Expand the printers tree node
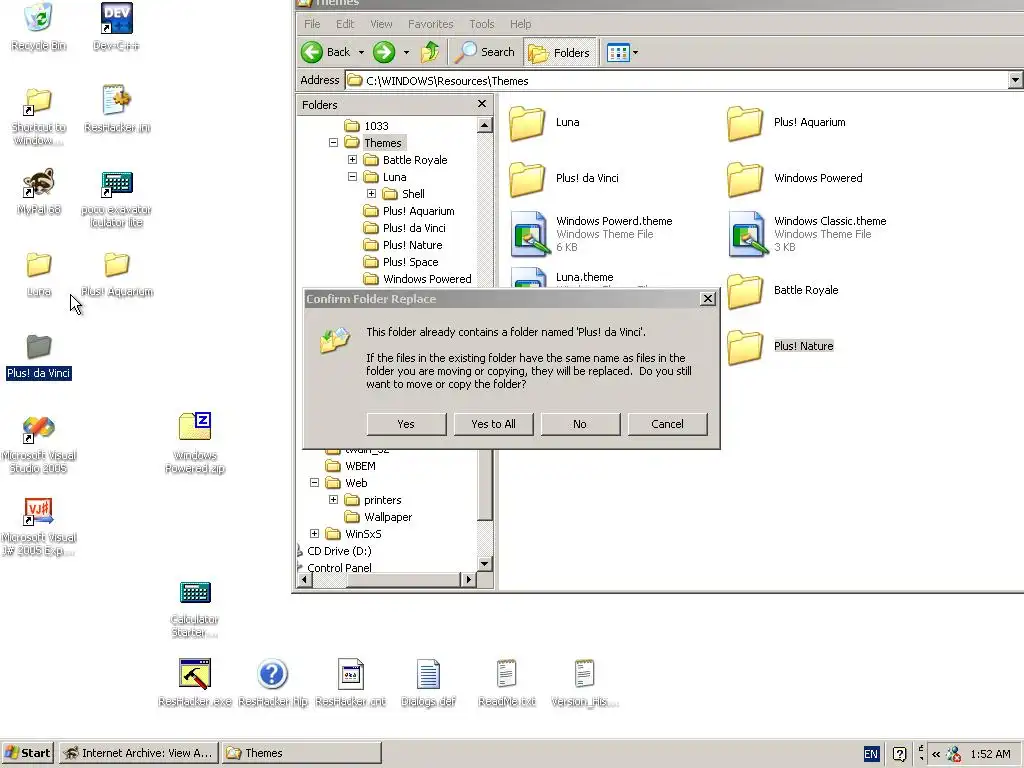1024x768 pixels. coord(333,500)
